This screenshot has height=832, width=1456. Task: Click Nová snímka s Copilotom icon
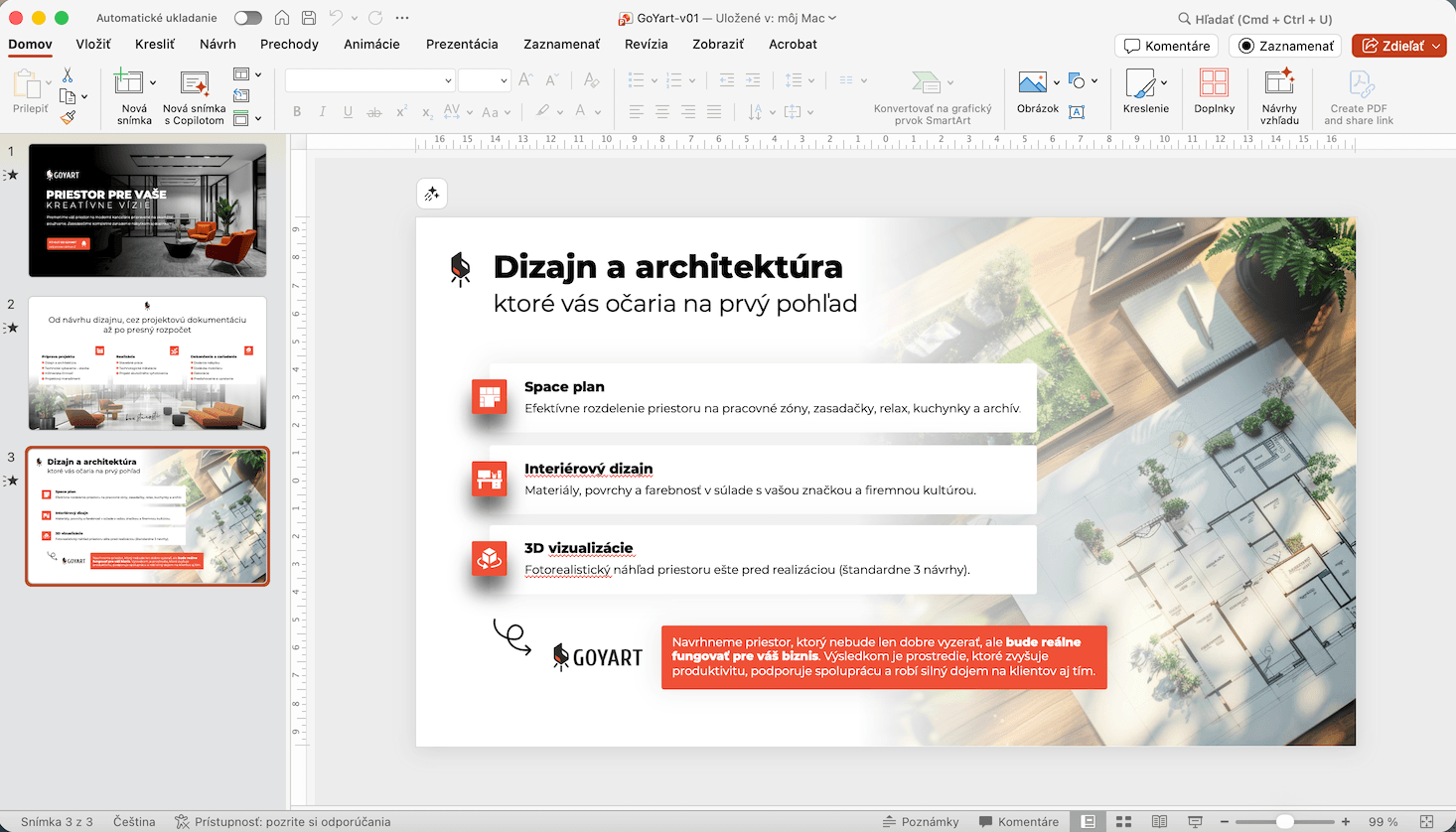tap(195, 84)
